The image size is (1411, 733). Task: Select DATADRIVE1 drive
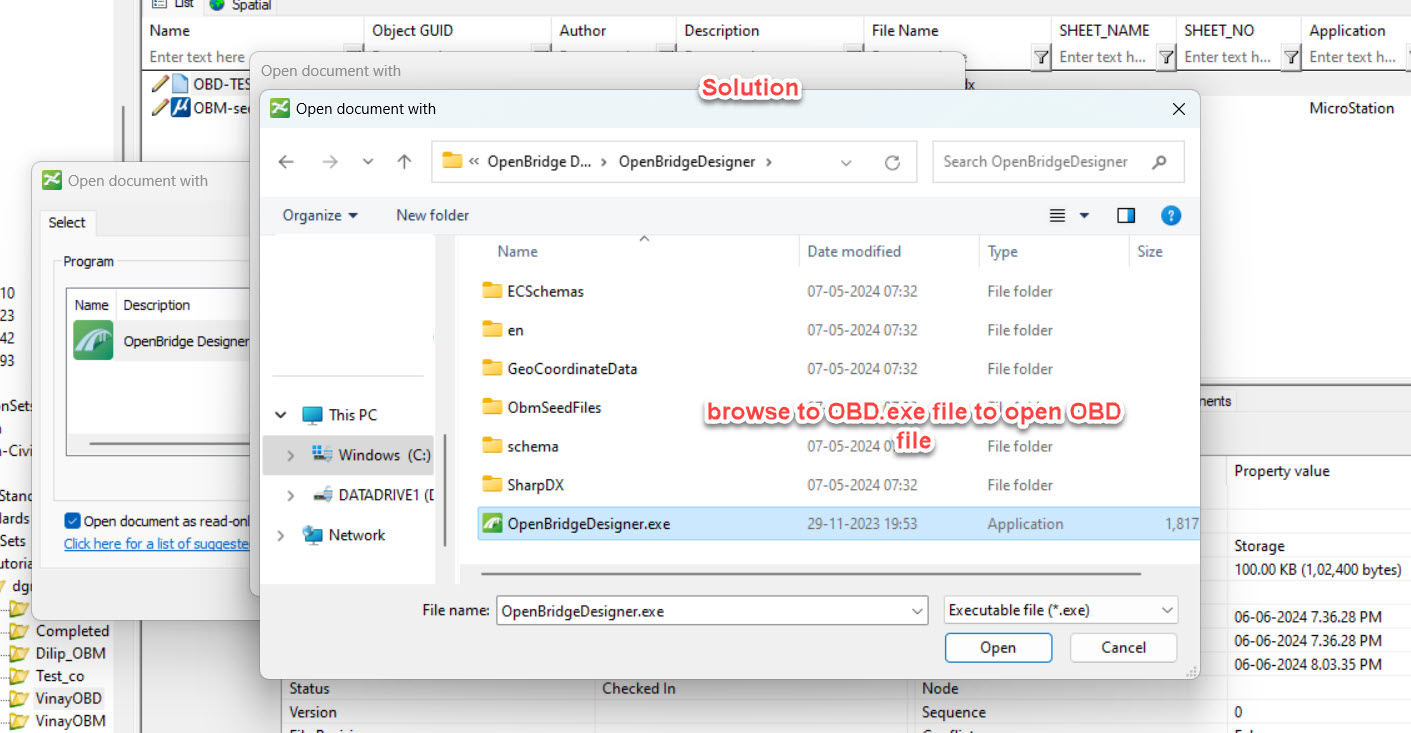coord(372,495)
